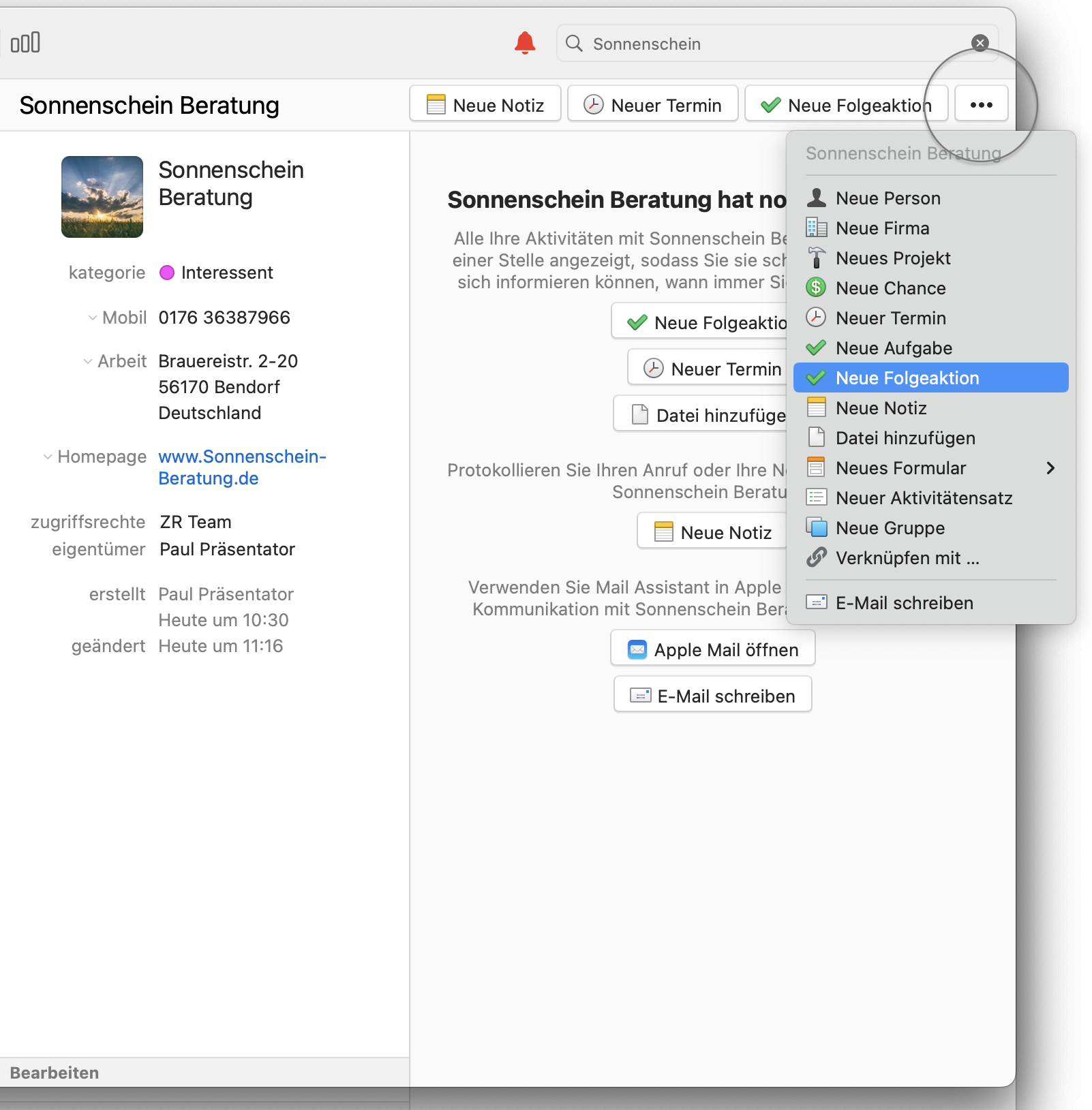Expand the Neues Formular submenu arrow
1092x1110 pixels.
pos(1050,468)
